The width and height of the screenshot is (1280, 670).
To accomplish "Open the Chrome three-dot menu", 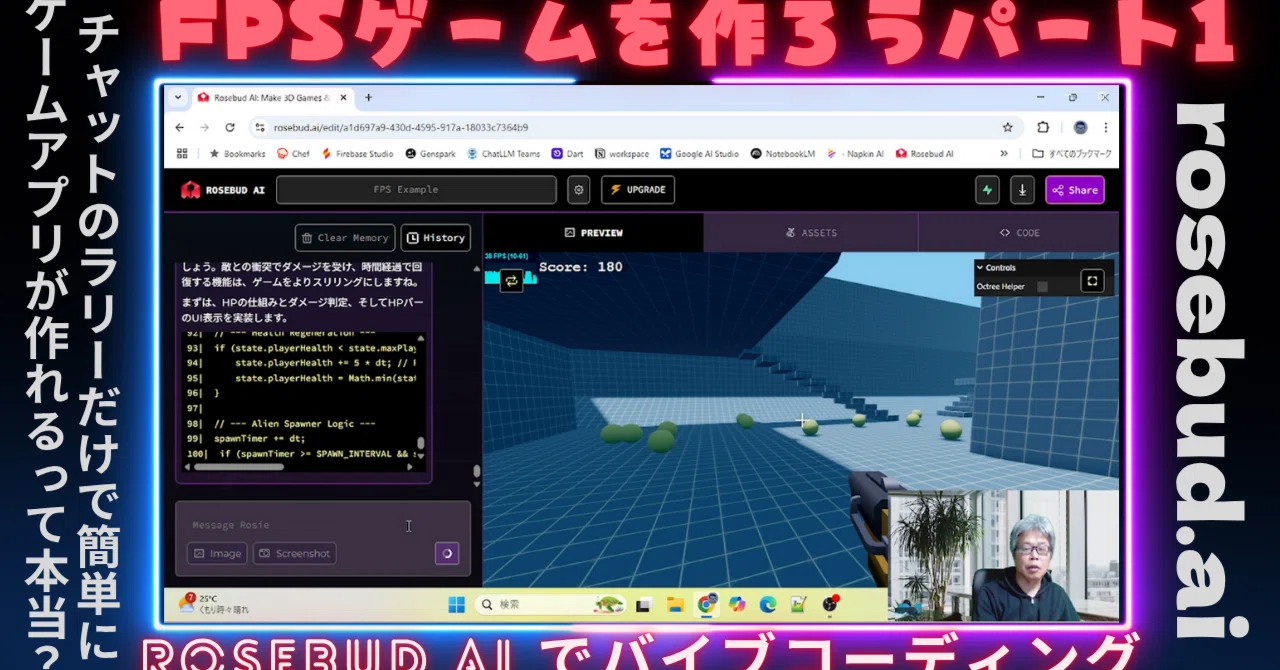I will click(1106, 127).
